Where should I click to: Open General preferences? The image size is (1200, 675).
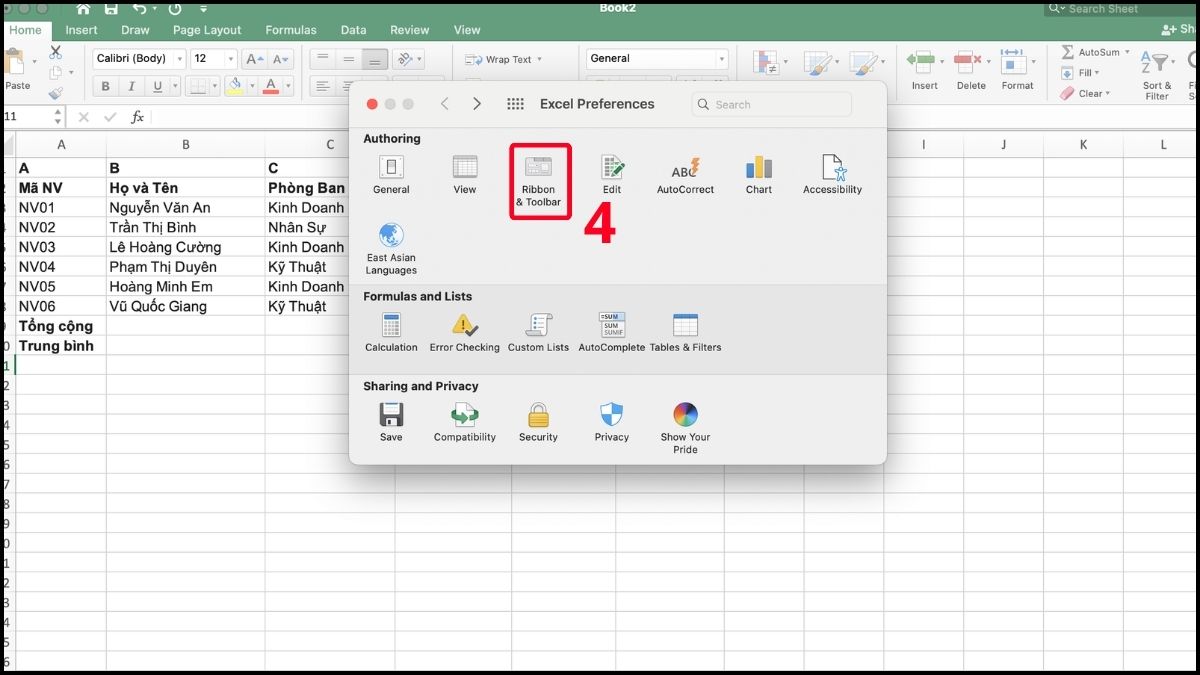click(x=391, y=174)
